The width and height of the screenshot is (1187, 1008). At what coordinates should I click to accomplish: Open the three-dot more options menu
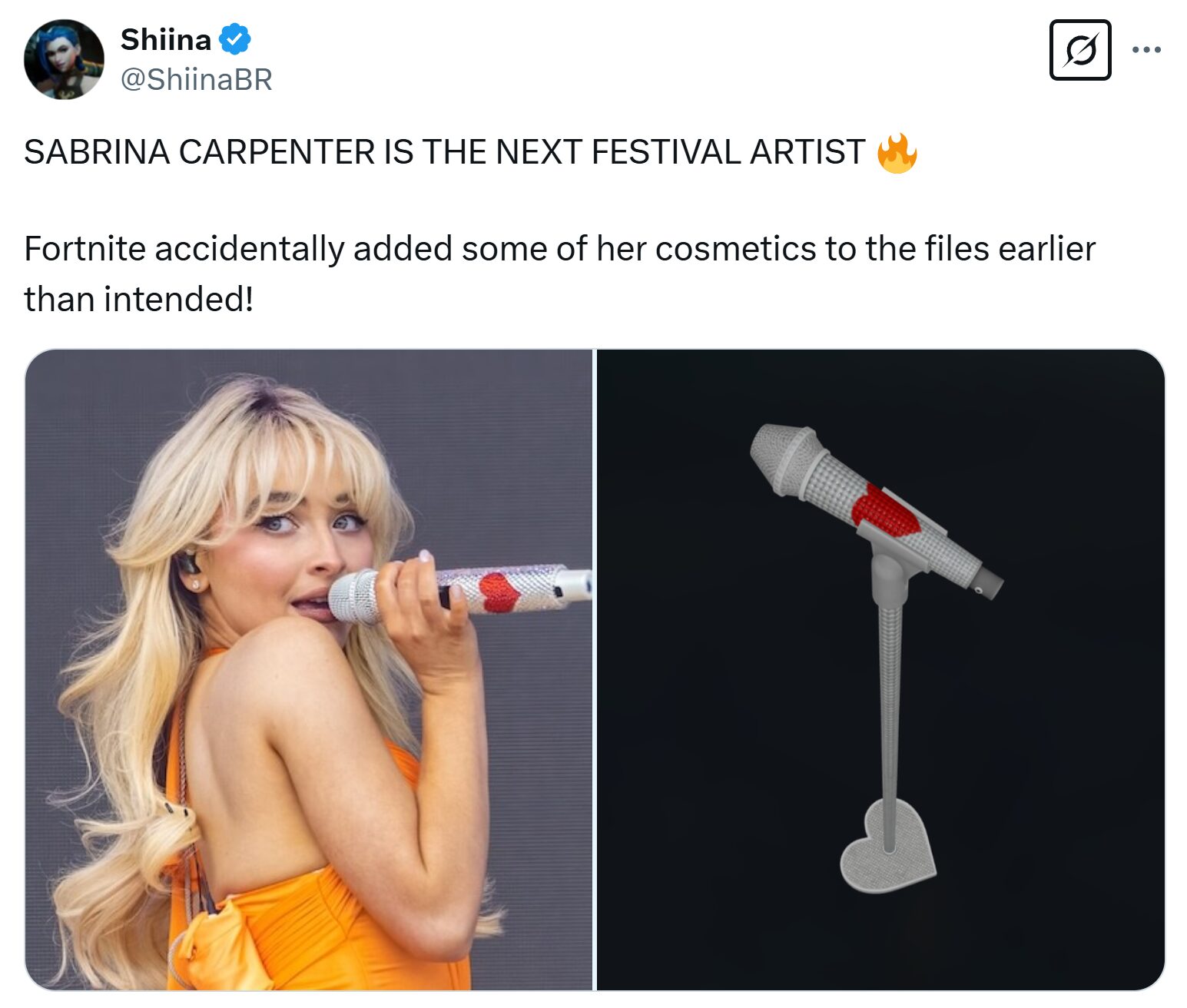coord(1146,50)
